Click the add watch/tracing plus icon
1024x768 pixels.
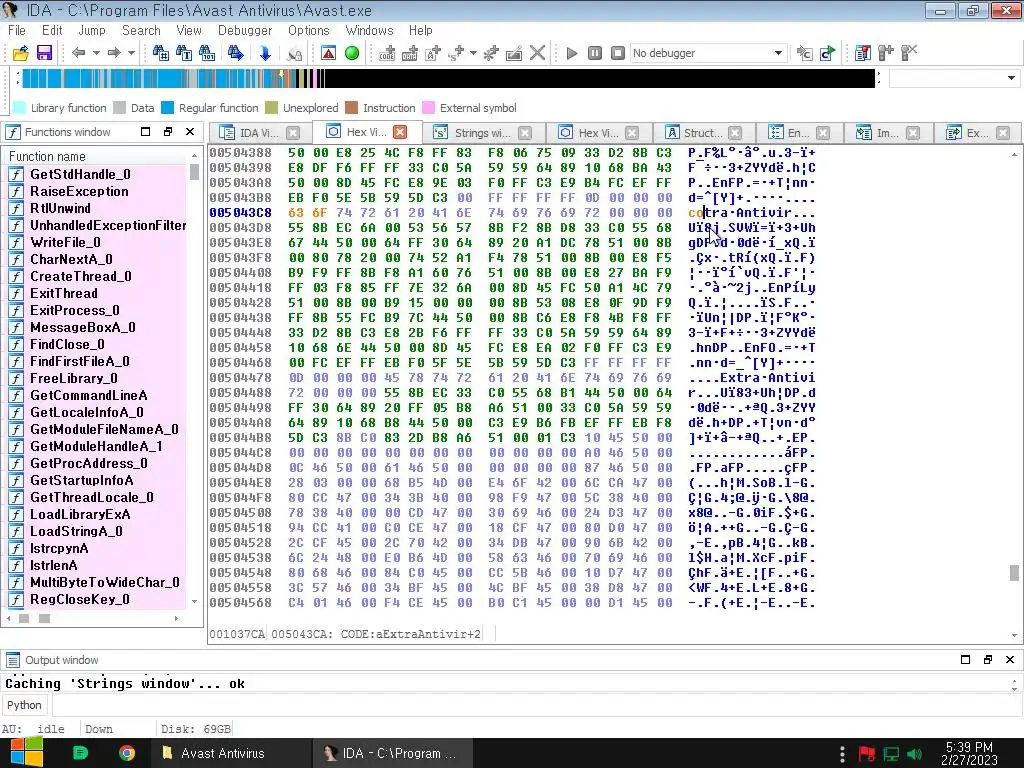886,53
